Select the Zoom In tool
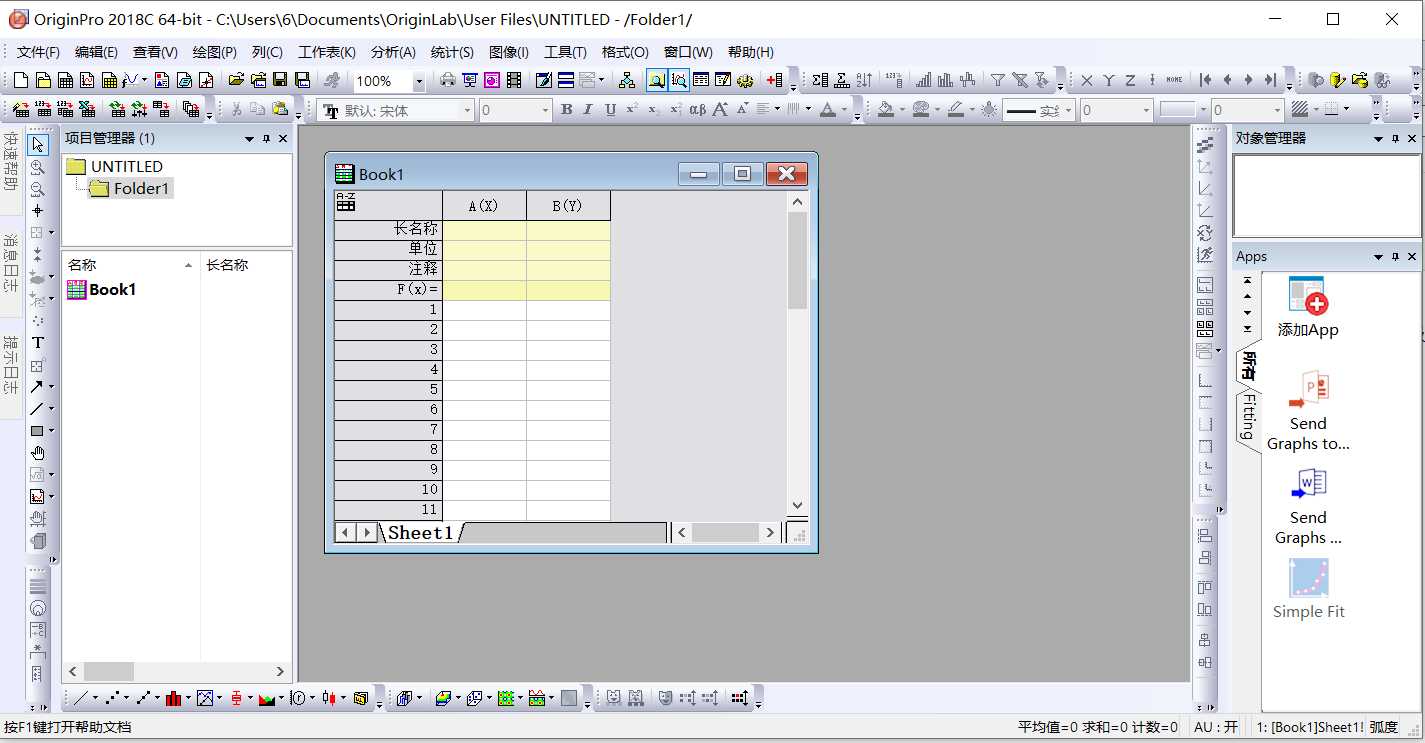The height and width of the screenshot is (743, 1425). [38, 167]
